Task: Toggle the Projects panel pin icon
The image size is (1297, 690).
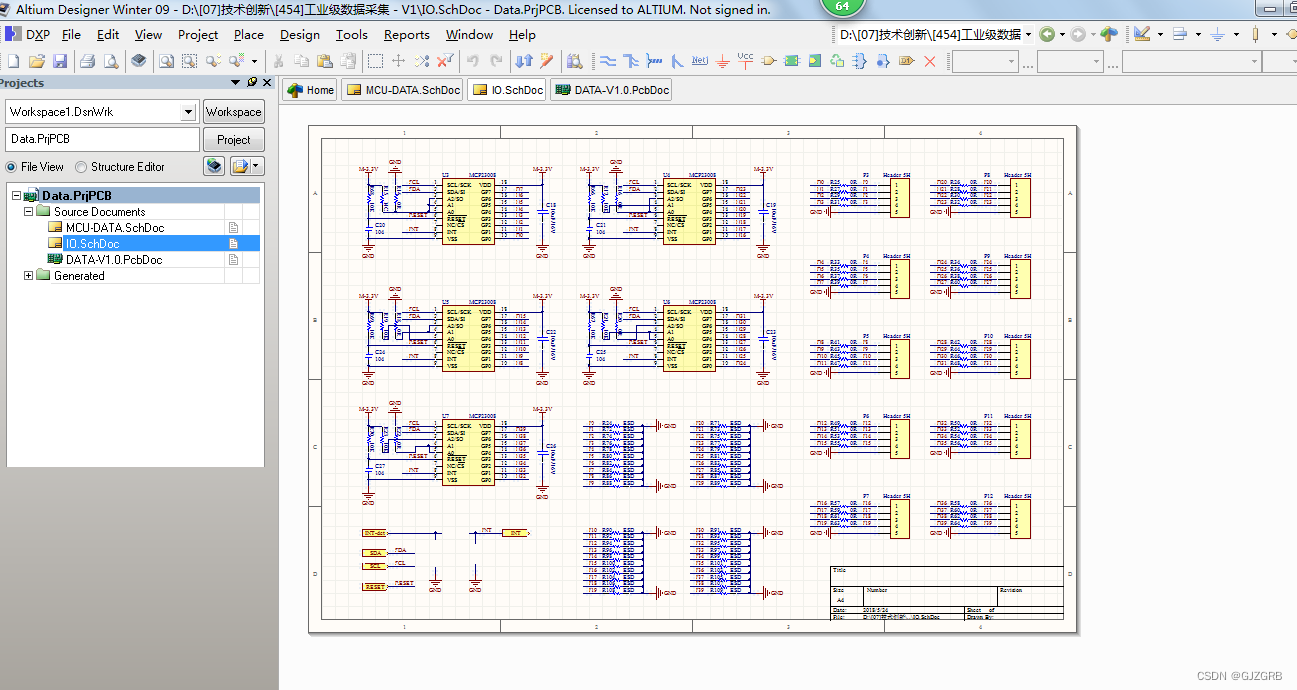Action: (250, 83)
